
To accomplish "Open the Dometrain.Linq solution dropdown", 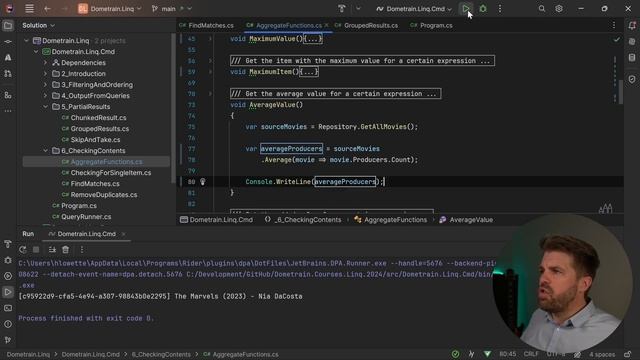I will pos(110,9).
